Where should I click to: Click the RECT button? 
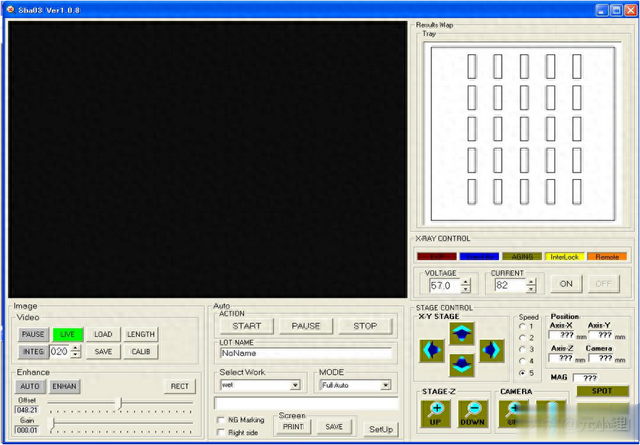(180, 386)
